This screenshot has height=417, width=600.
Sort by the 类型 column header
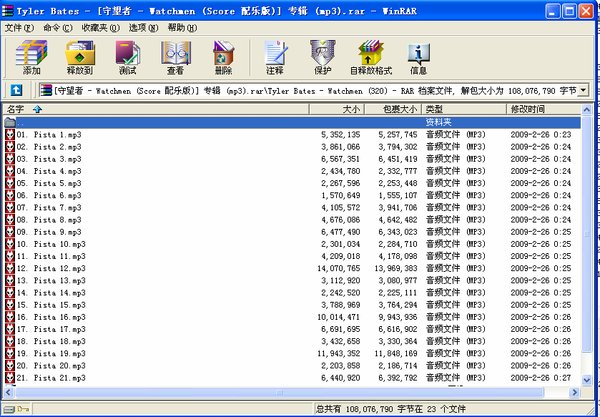(464, 109)
